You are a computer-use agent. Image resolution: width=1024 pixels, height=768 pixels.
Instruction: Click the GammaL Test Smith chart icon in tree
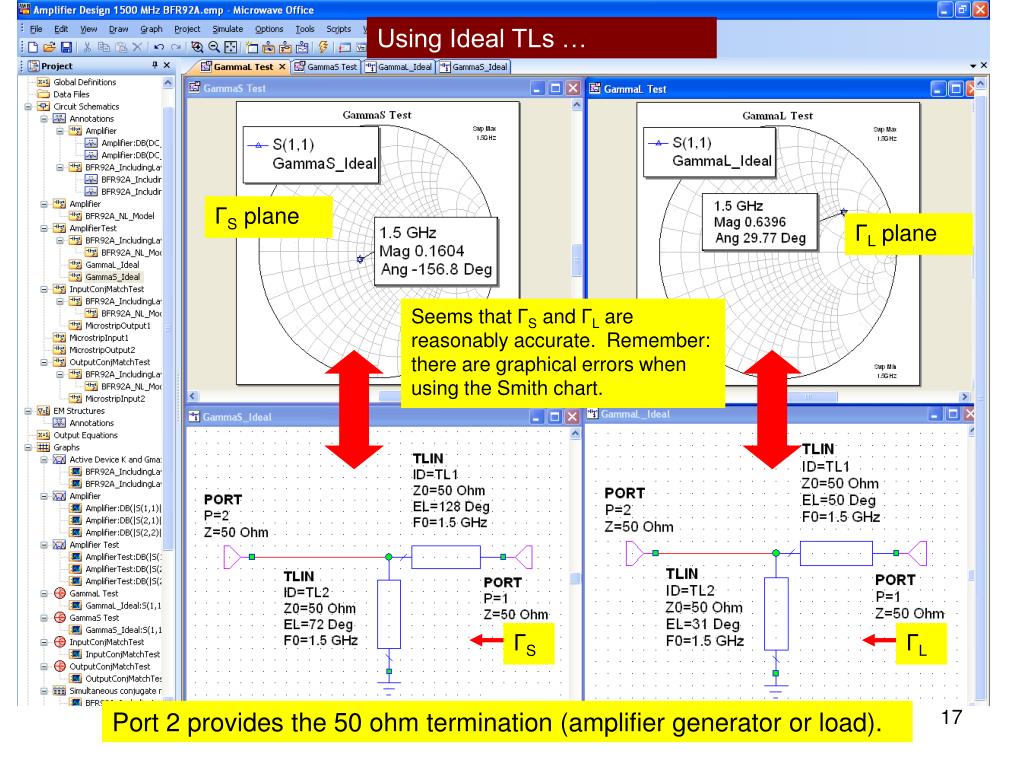(x=59, y=594)
